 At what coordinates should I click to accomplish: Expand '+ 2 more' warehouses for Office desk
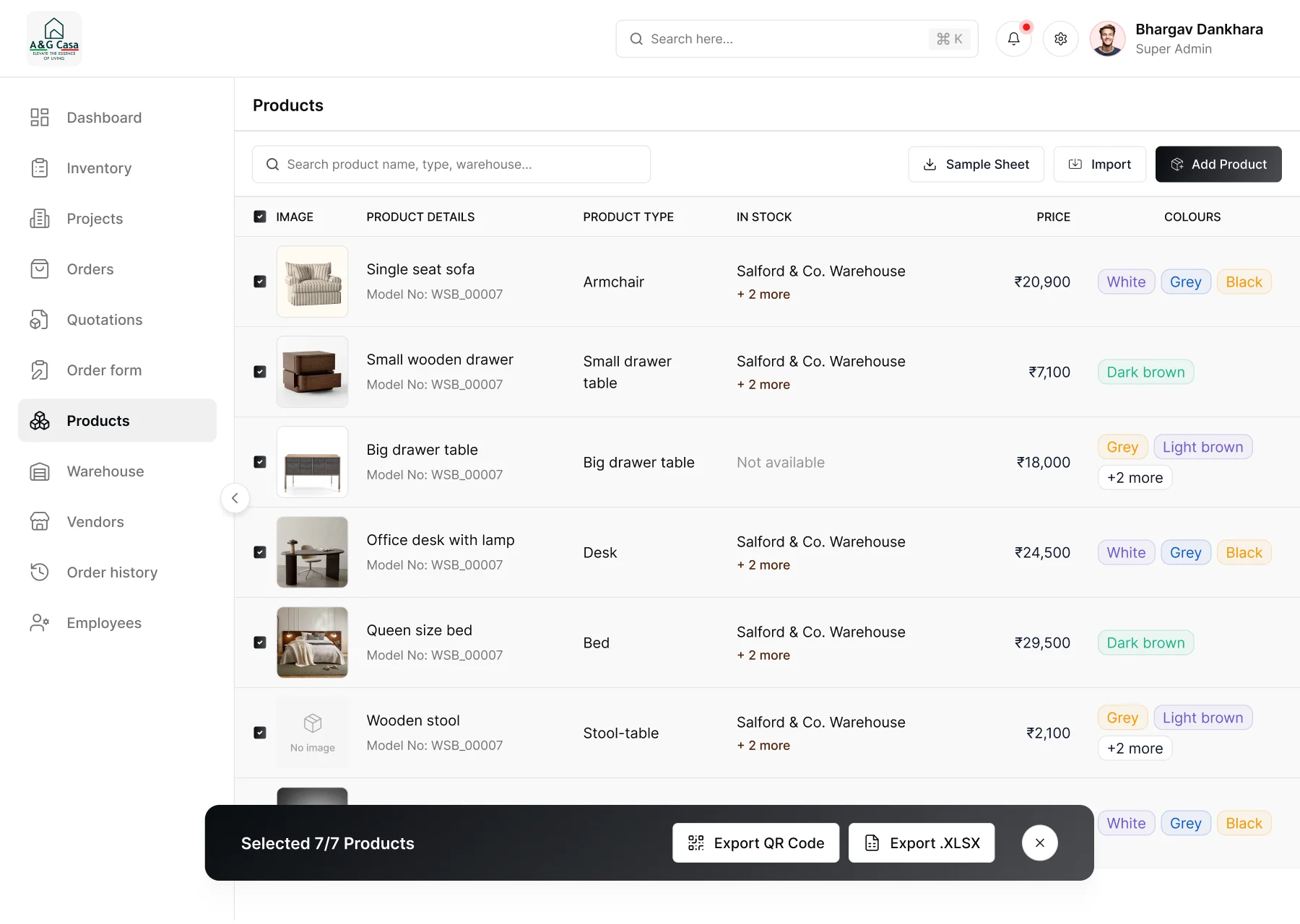[763, 565]
